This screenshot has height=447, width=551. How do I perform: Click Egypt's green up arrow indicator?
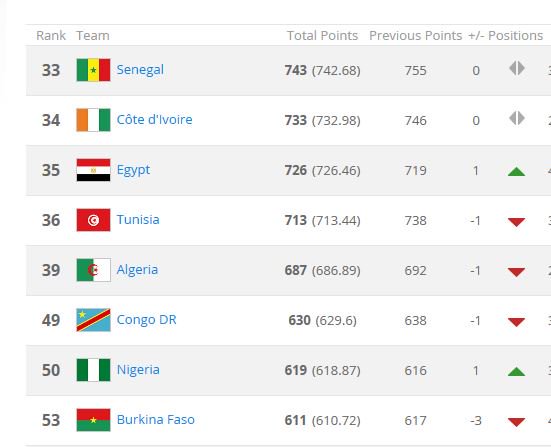[x=517, y=171]
